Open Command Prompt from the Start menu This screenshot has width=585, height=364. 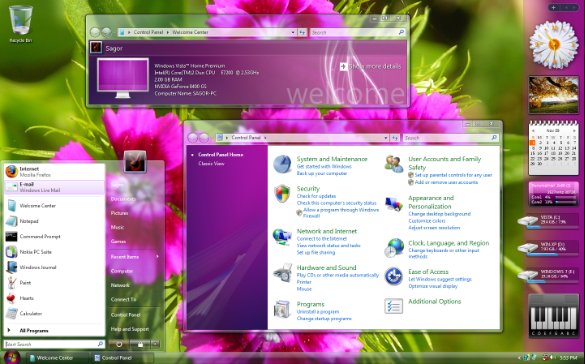[x=54, y=236]
